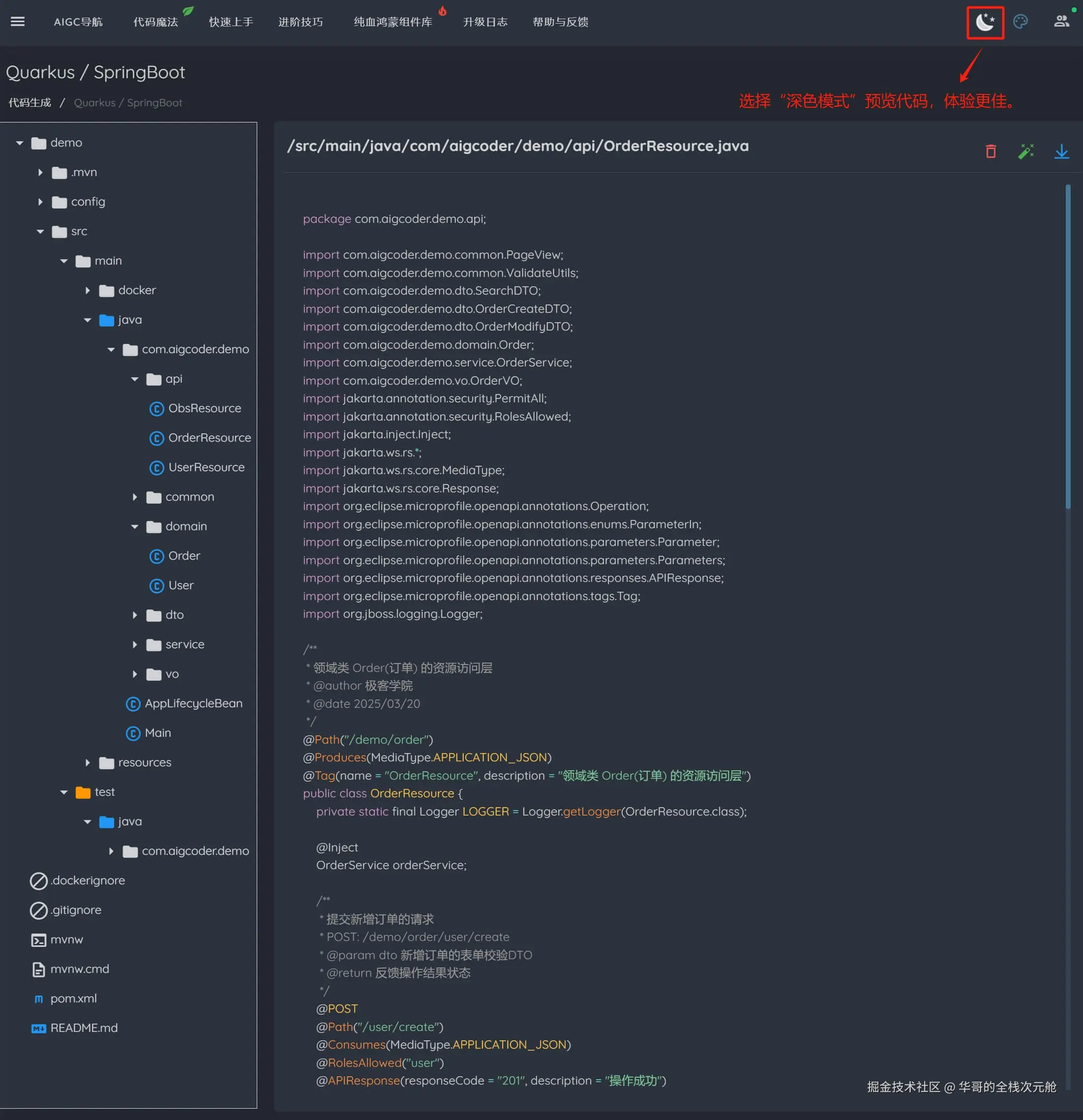Delete the OrderResource.java file with trash icon
Viewport: 1083px width, 1120px height.
pos(991,151)
